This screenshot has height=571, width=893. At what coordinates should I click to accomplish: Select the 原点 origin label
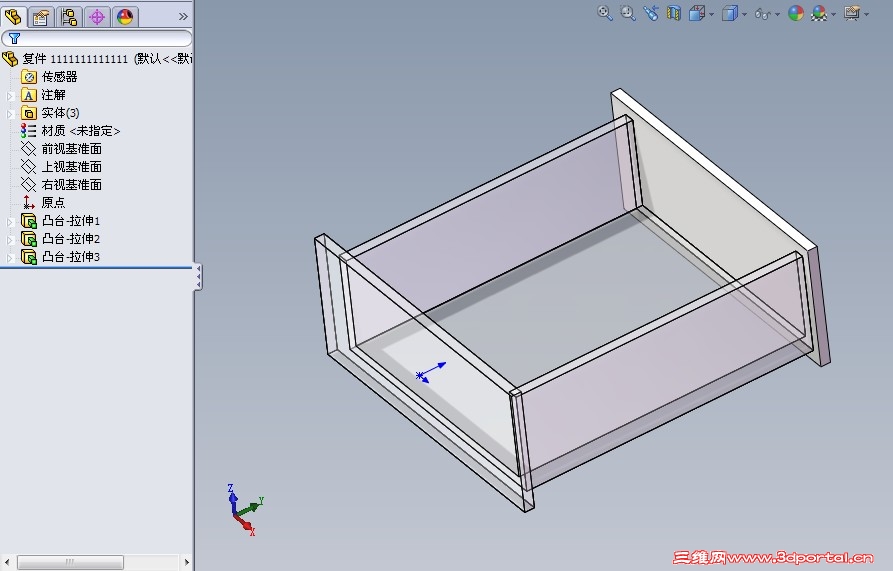click(x=54, y=203)
